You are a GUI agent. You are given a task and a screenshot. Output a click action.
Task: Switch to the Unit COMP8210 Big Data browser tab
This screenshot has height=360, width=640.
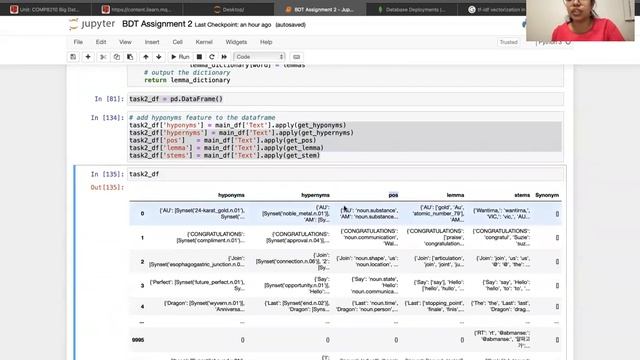click(x=45, y=9)
